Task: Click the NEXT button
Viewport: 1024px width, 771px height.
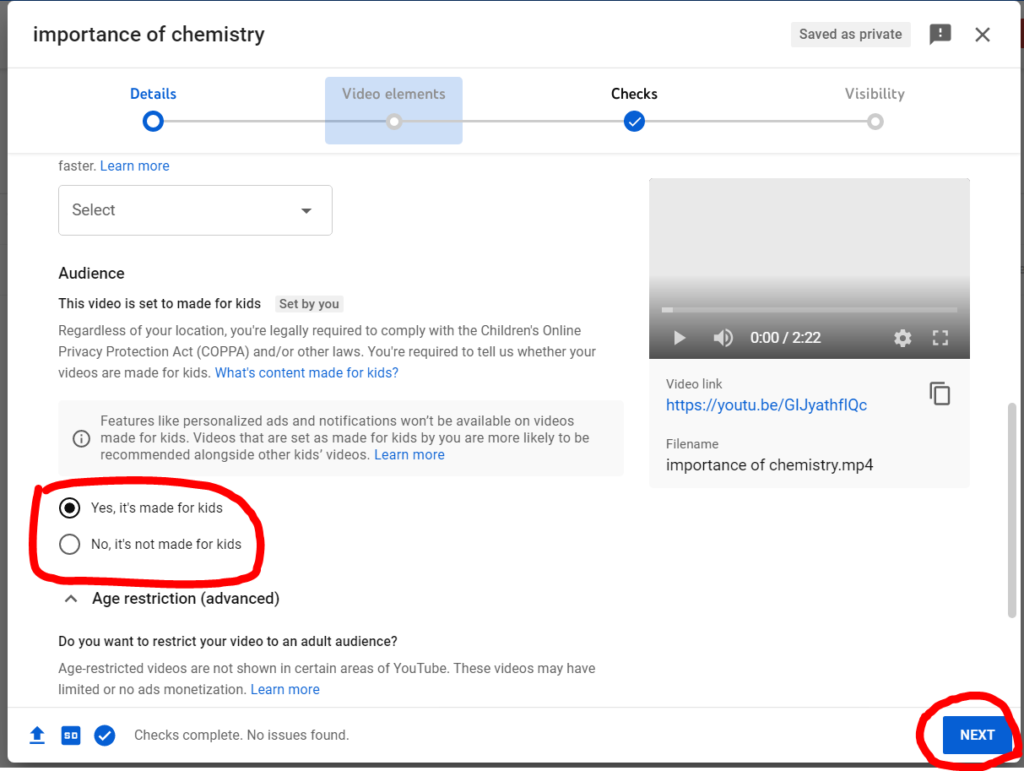Action: [977, 735]
